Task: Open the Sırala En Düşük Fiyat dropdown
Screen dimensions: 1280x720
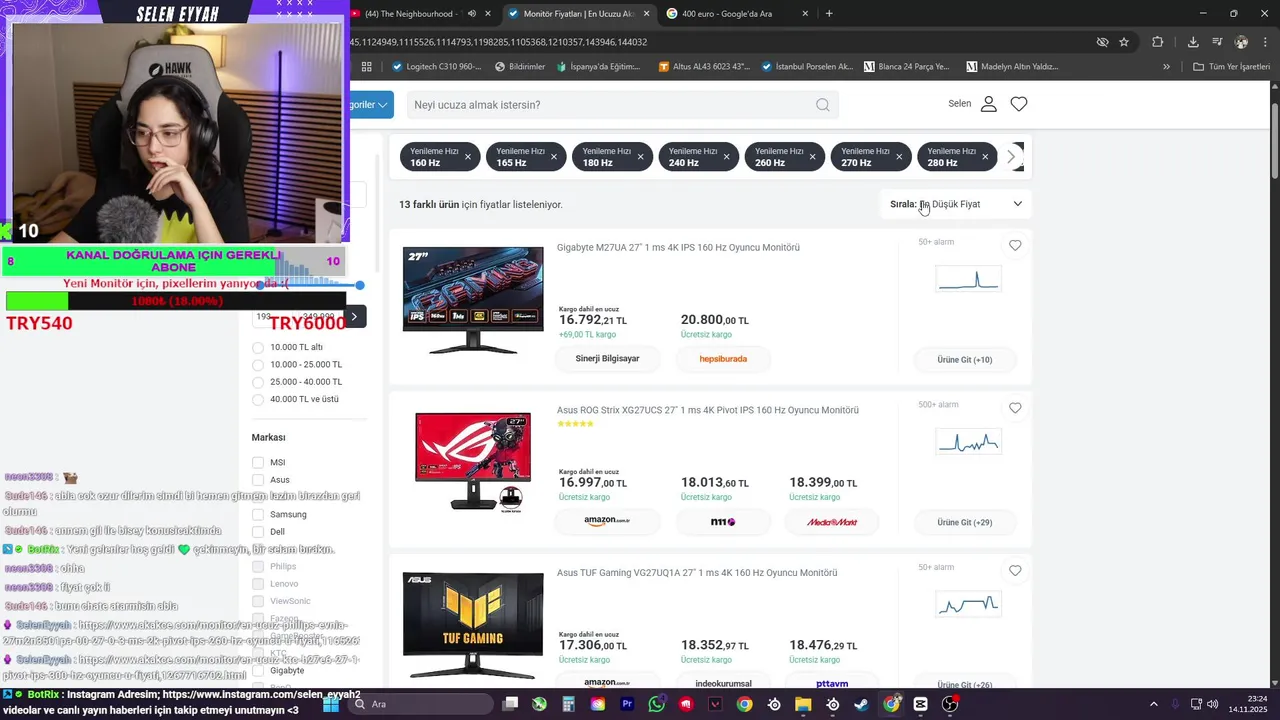Action: point(956,204)
